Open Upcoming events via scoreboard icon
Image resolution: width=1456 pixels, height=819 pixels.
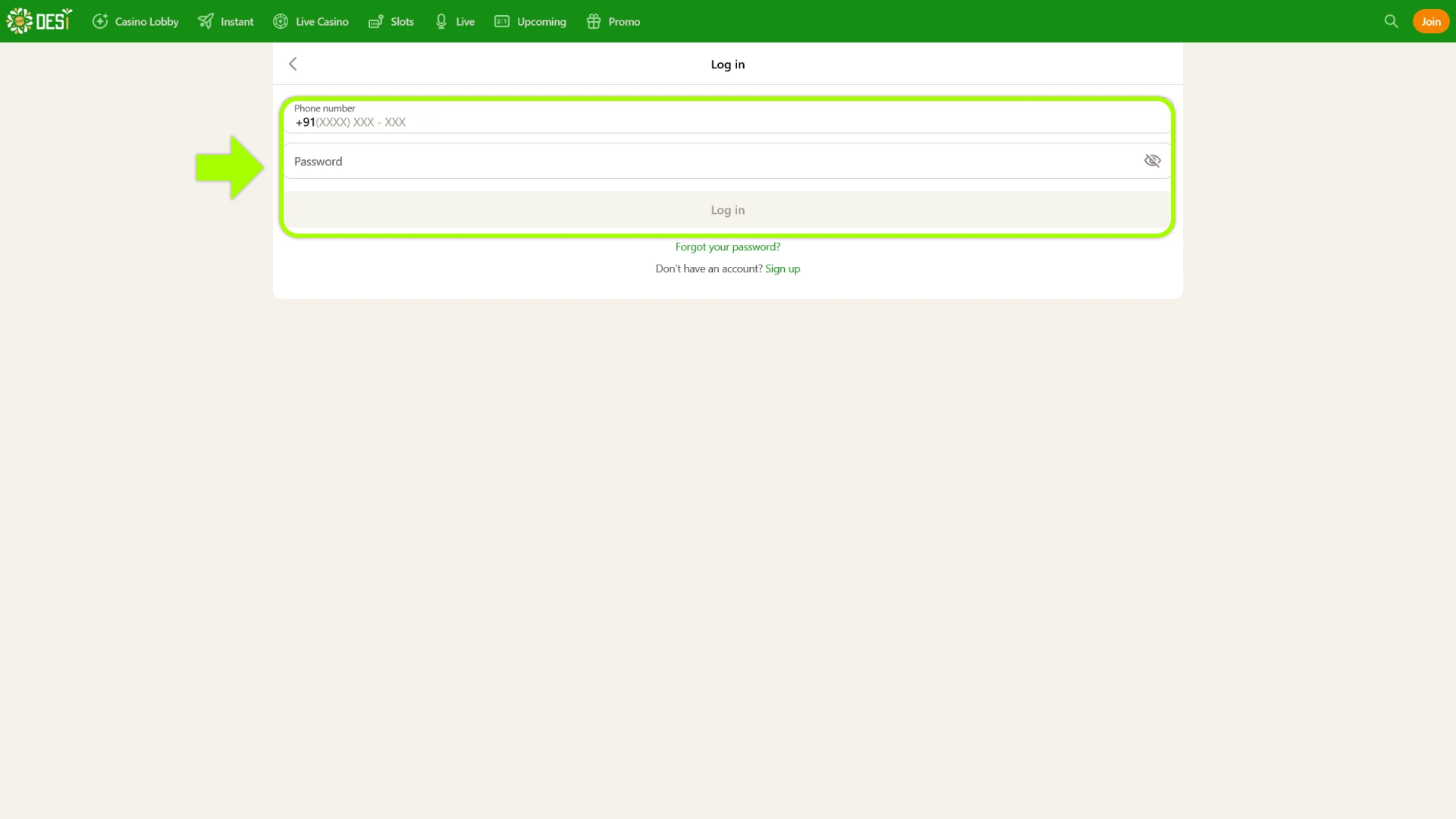pos(501,21)
